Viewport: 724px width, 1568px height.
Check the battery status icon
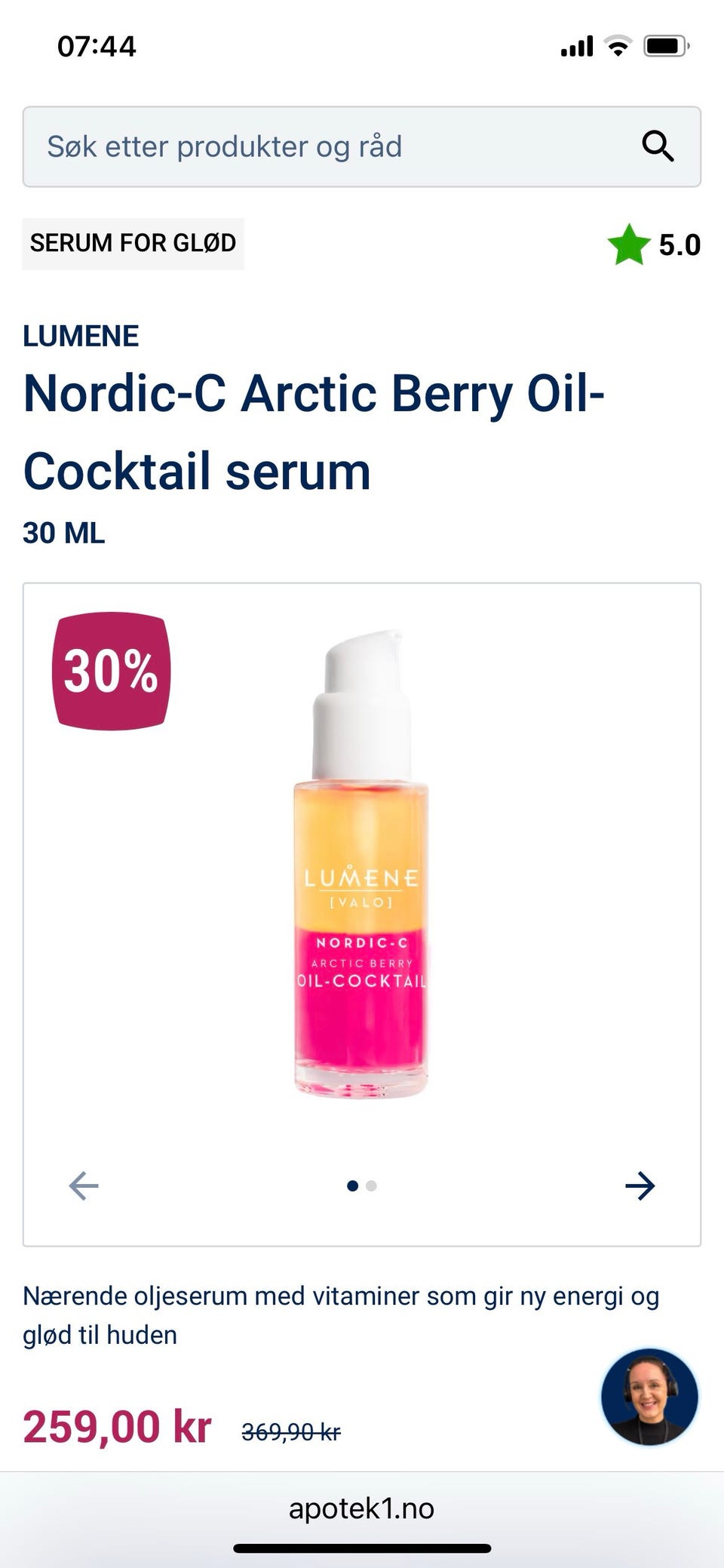667,46
